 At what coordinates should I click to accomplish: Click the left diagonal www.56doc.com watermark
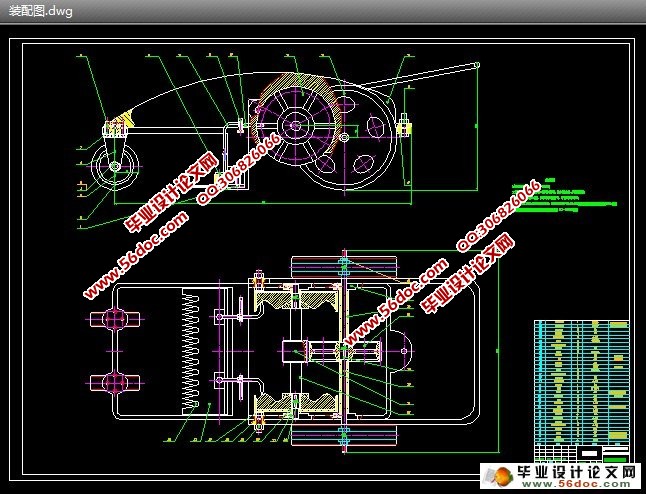pos(135,258)
